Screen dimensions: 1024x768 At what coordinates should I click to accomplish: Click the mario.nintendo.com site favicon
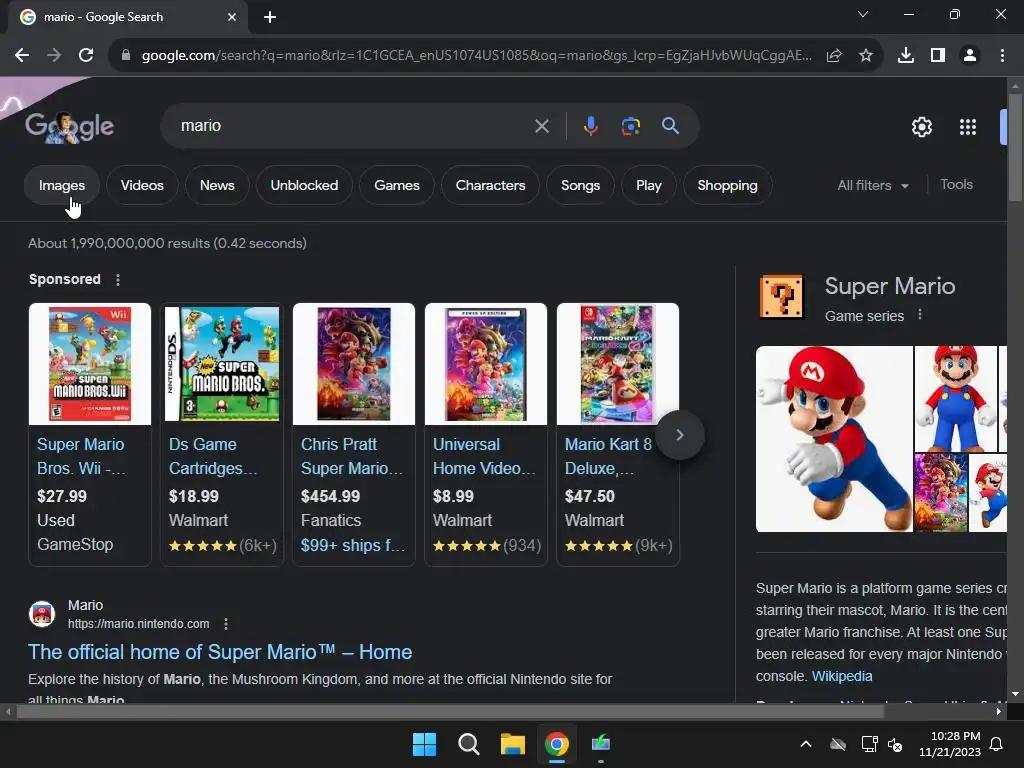[x=42, y=614]
